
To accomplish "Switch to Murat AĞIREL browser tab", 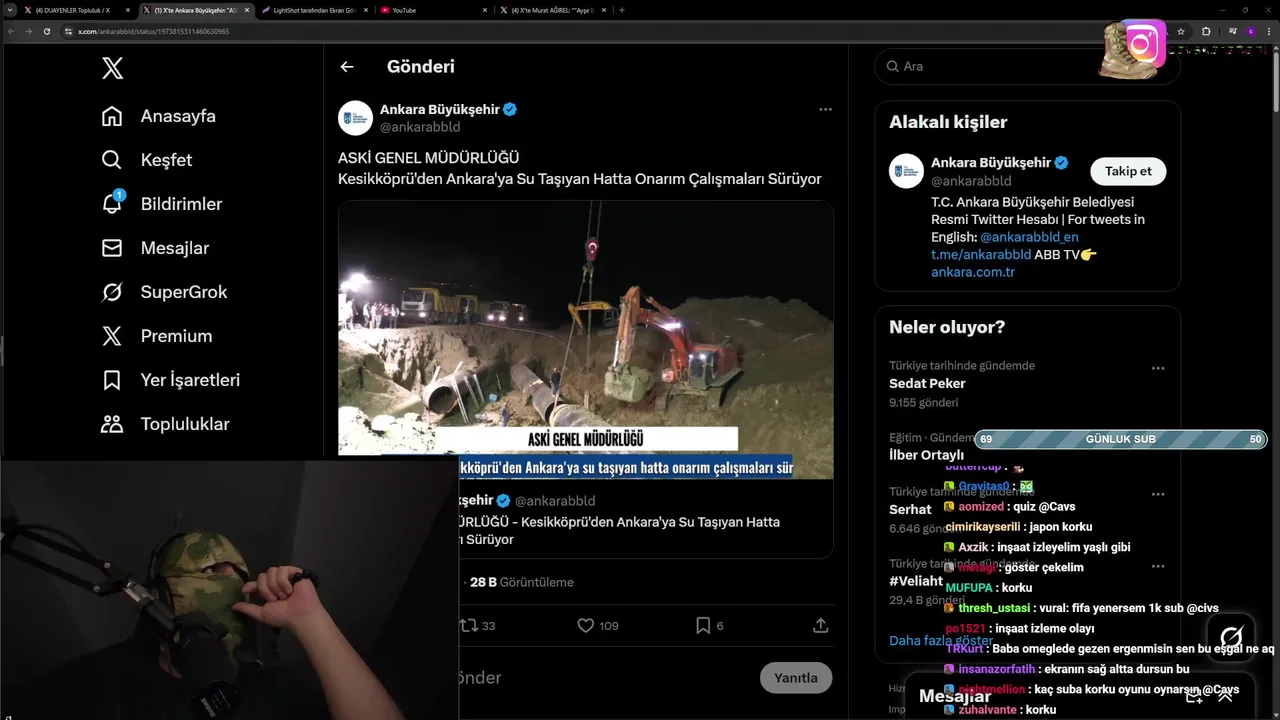I will click(550, 10).
